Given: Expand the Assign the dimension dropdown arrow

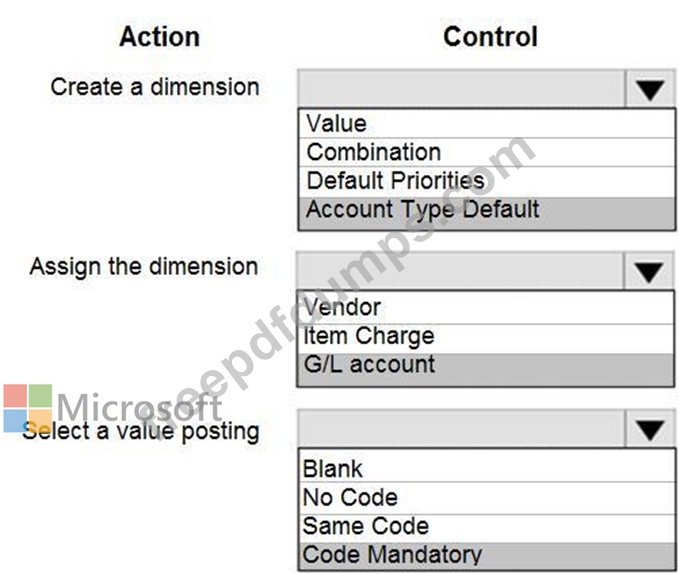Looking at the screenshot, I should [650, 270].
